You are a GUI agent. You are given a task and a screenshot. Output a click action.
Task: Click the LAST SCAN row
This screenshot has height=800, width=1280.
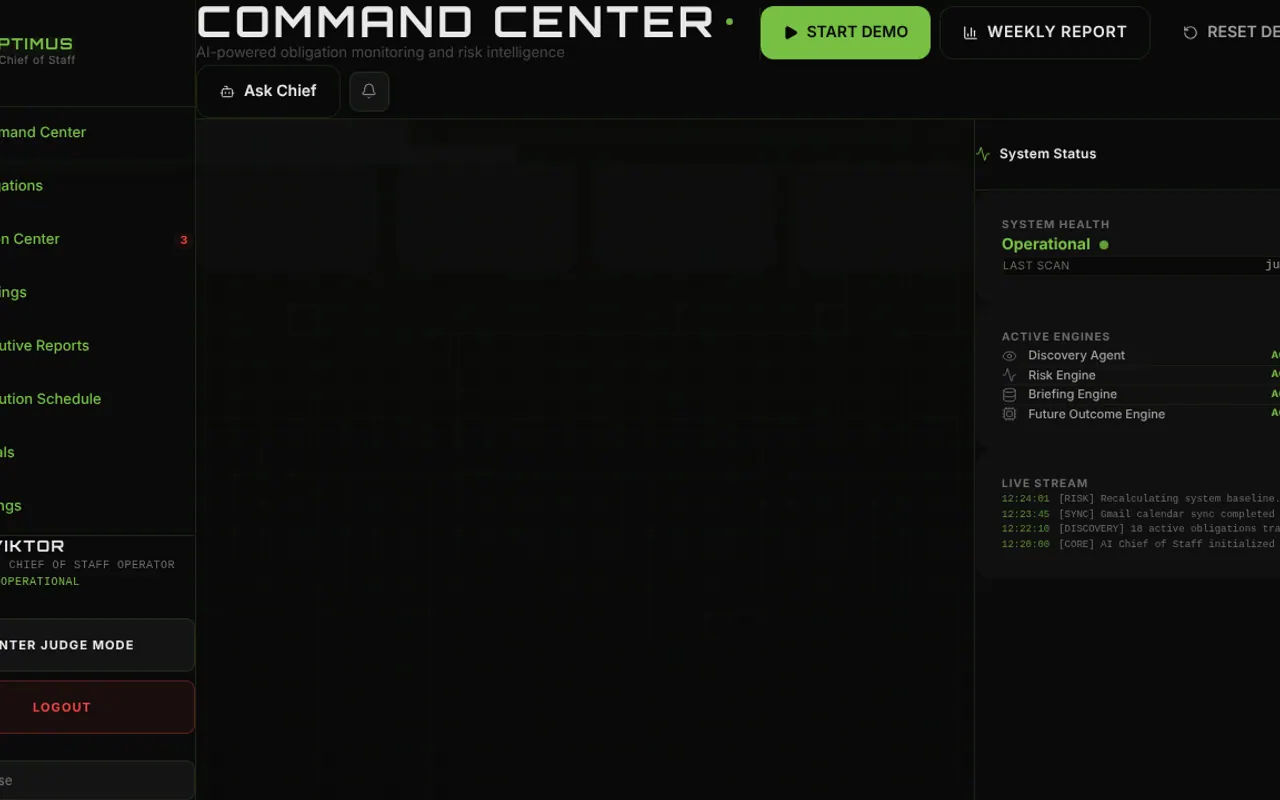click(1140, 265)
